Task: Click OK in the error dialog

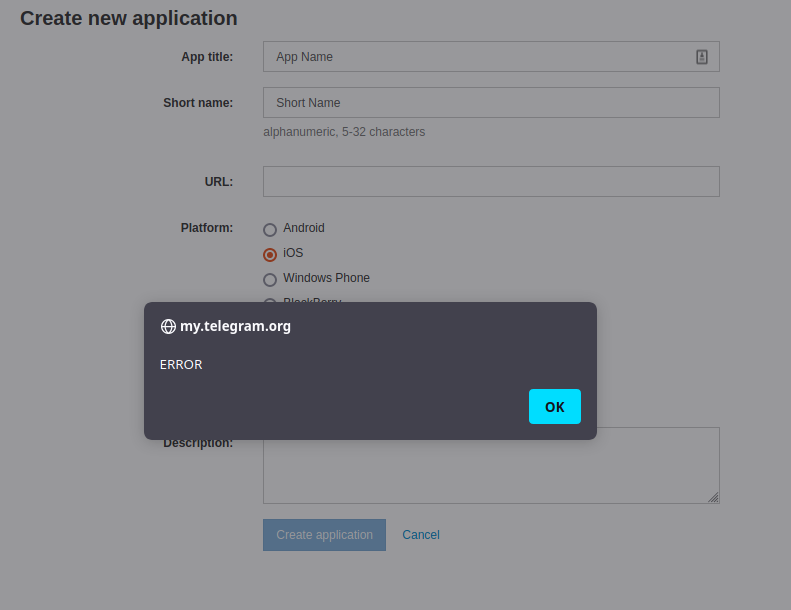Action: [x=554, y=406]
